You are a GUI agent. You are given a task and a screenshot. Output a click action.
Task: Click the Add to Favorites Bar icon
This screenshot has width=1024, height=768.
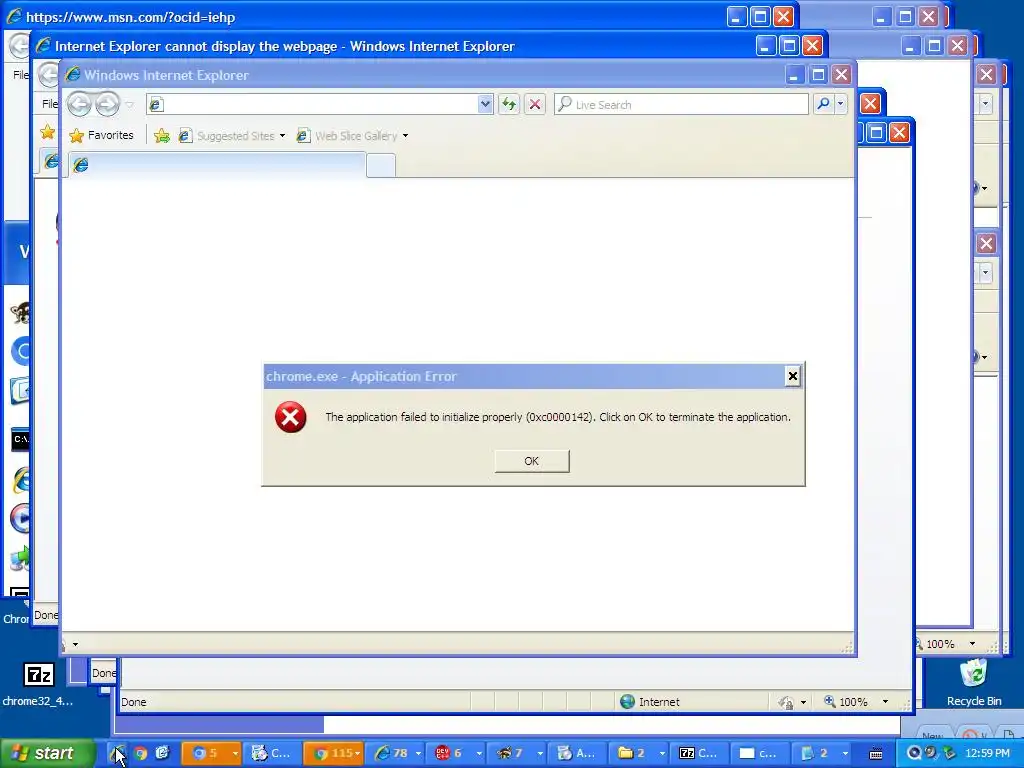coord(162,135)
